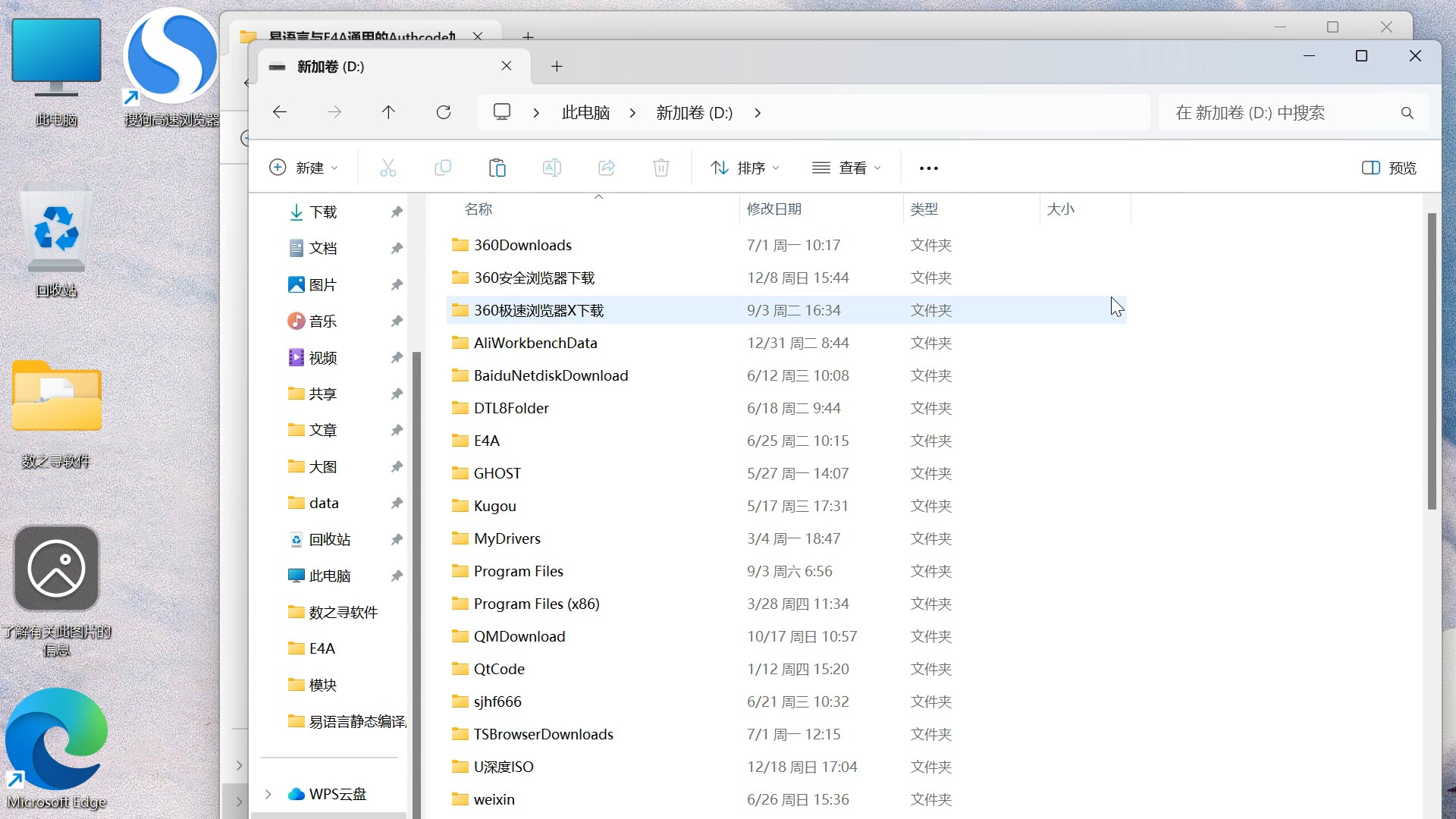Viewport: 1456px width, 819px height.
Task: Click the Share icon in toolbar
Action: [x=607, y=168]
